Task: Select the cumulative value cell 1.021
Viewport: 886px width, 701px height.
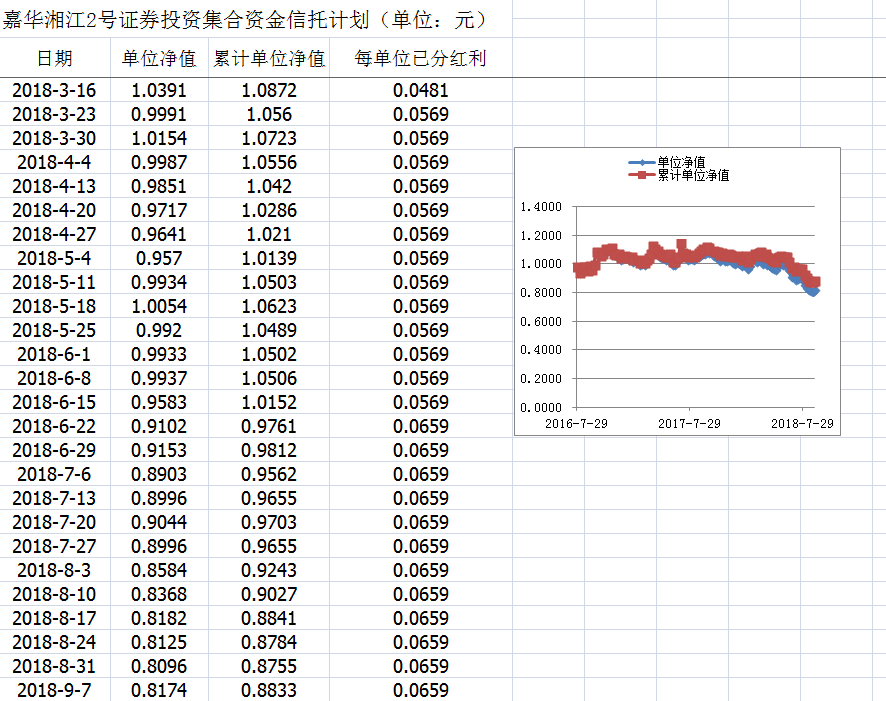Action: (269, 234)
